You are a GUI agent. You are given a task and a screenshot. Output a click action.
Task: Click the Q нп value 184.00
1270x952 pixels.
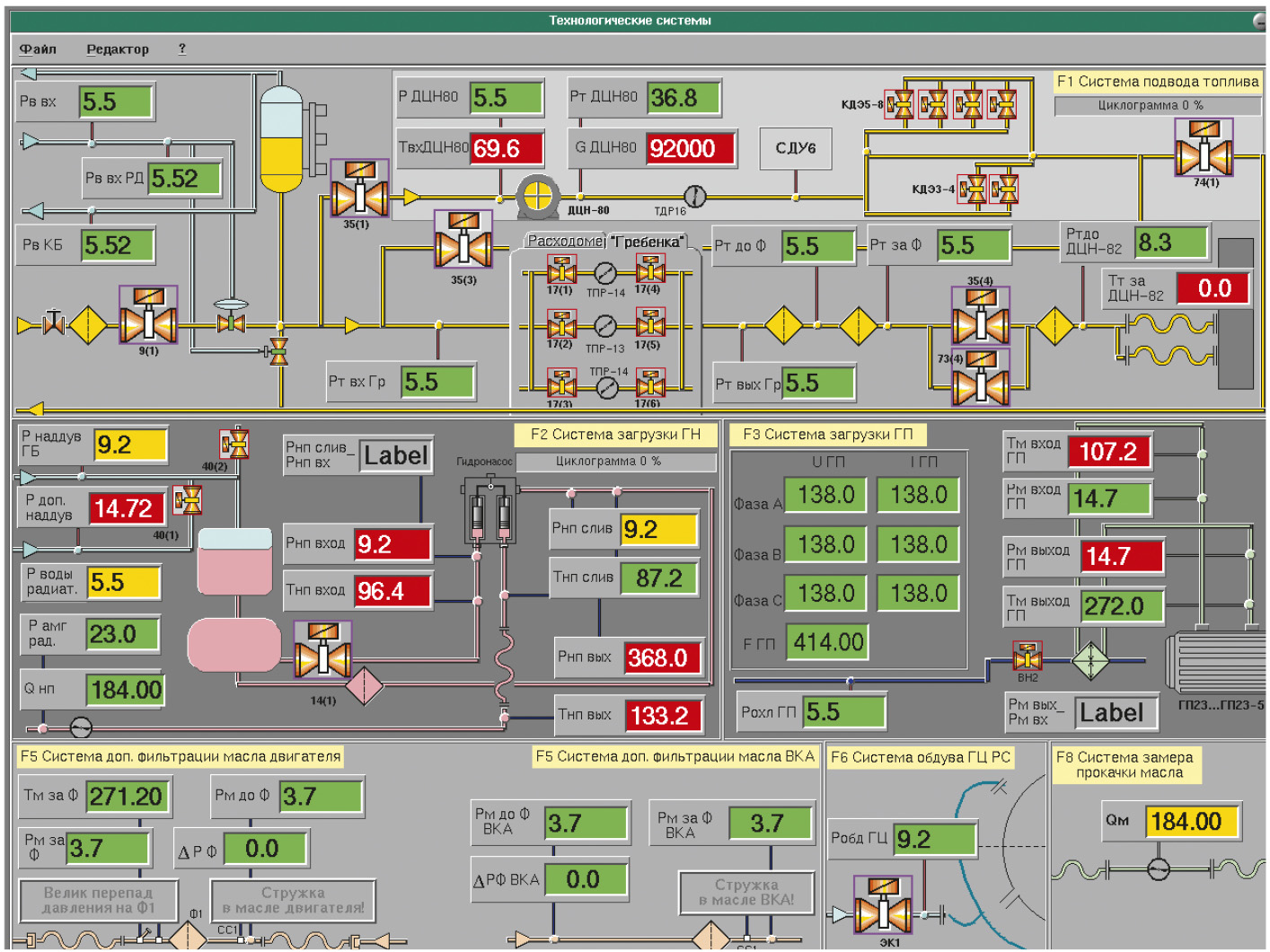point(125,690)
